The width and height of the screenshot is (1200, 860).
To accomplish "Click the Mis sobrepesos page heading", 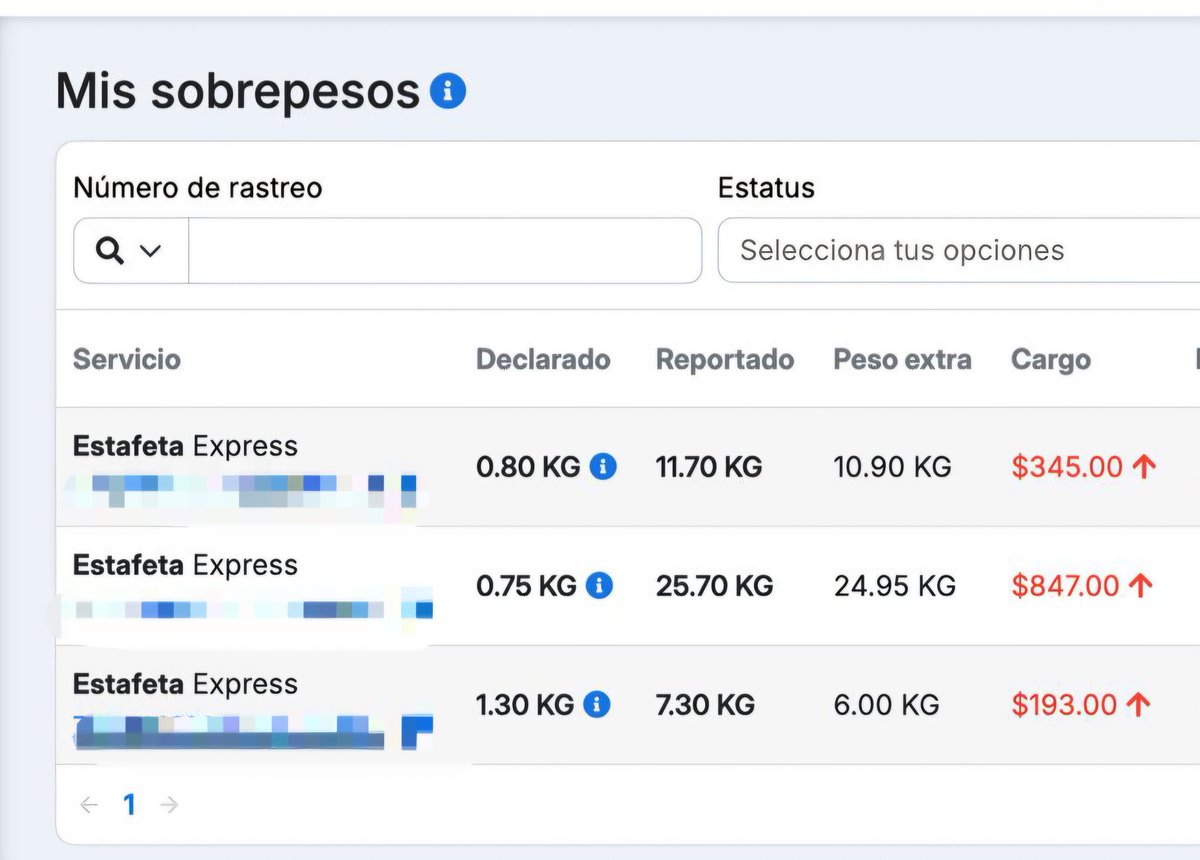I will 238,91.
